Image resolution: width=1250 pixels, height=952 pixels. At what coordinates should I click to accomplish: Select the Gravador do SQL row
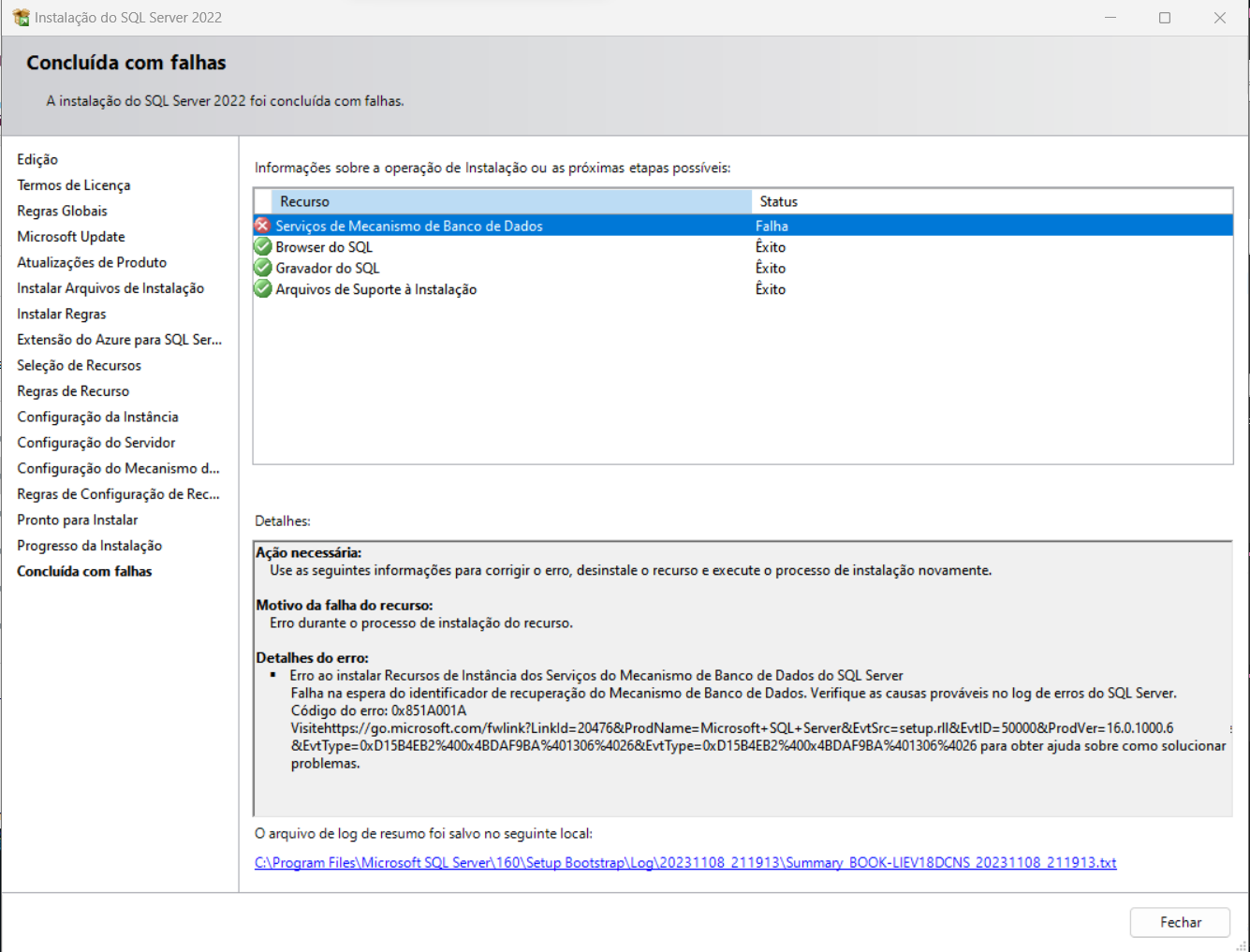coord(743,268)
